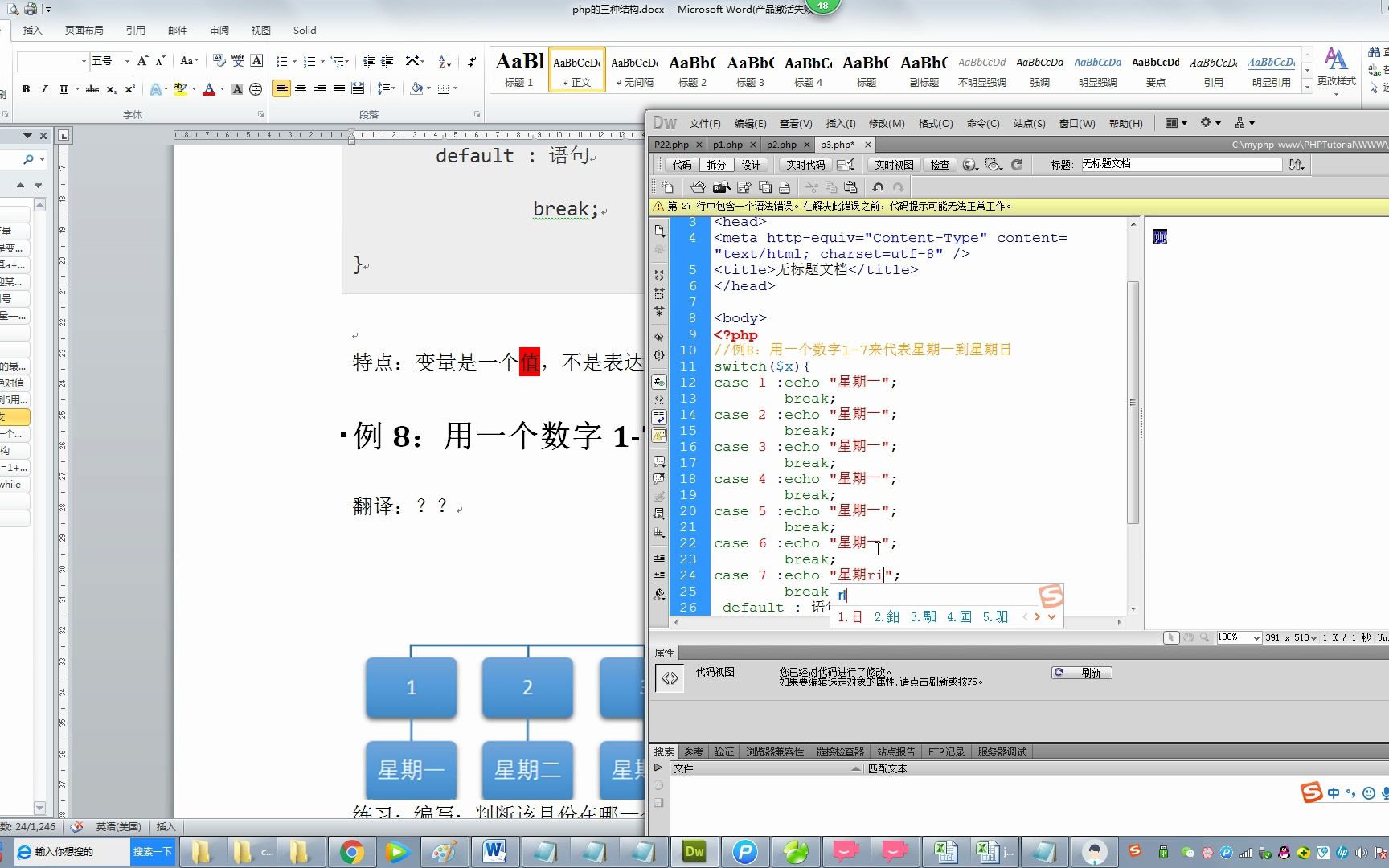The width and height of the screenshot is (1389, 868).
Task: Click the Save icon in Dreamweaver toolbar
Action: point(744,187)
